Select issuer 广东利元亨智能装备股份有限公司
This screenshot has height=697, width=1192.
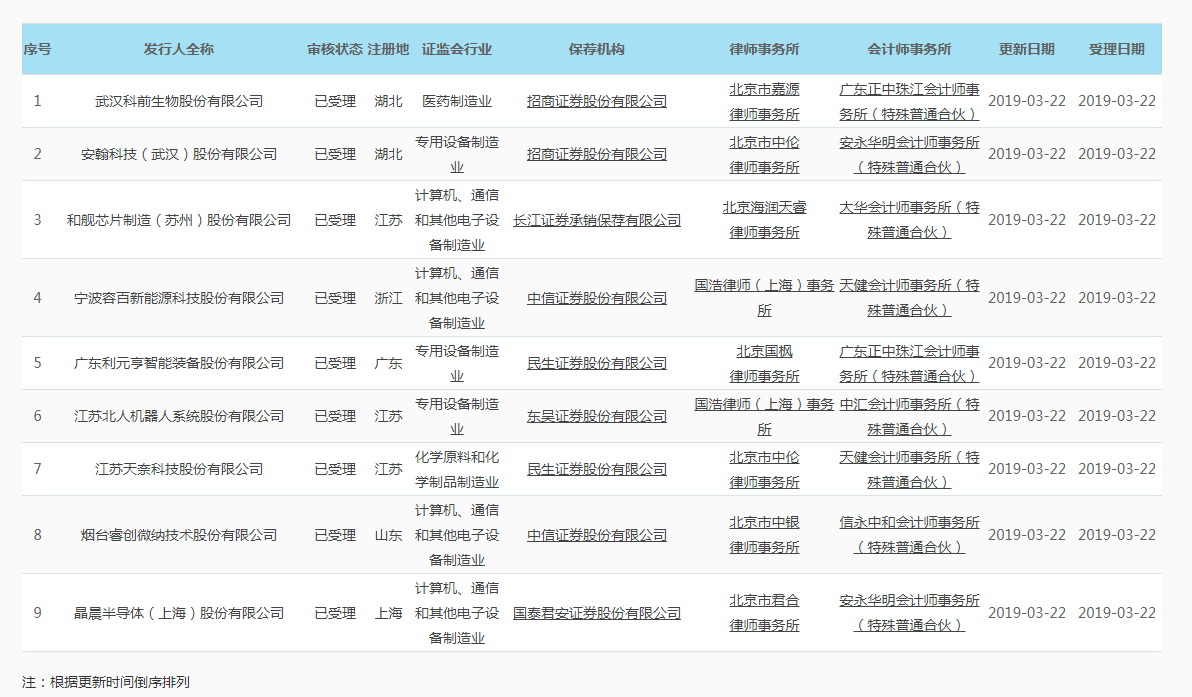(179, 363)
